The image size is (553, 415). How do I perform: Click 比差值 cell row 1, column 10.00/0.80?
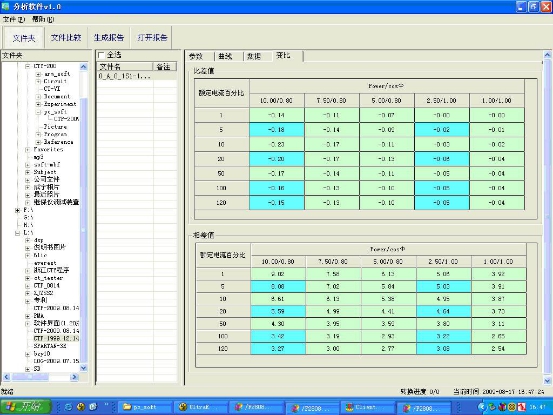click(x=276, y=115)
